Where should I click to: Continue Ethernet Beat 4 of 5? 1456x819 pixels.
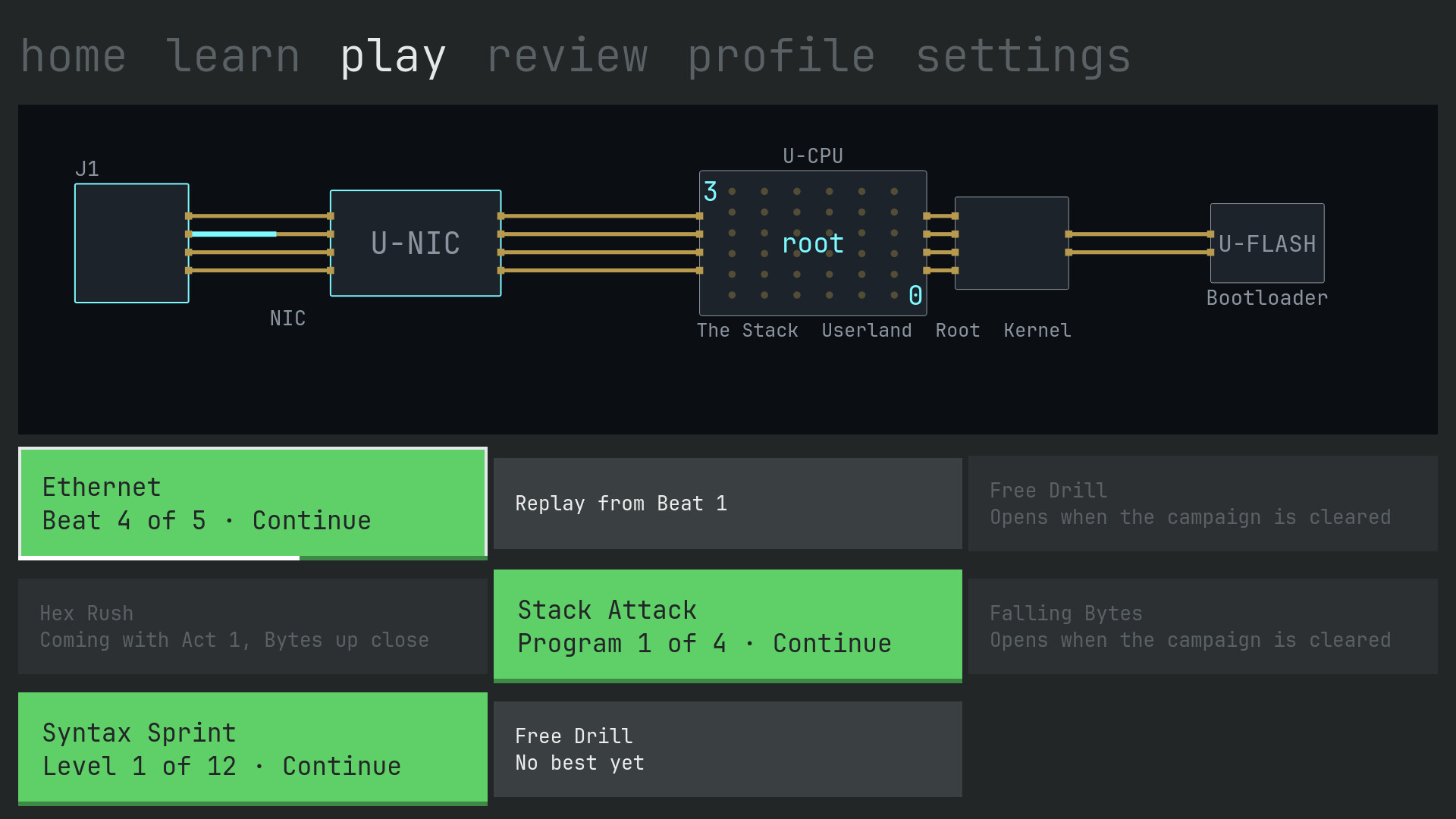pyautogui.click(x=253, y=504)
